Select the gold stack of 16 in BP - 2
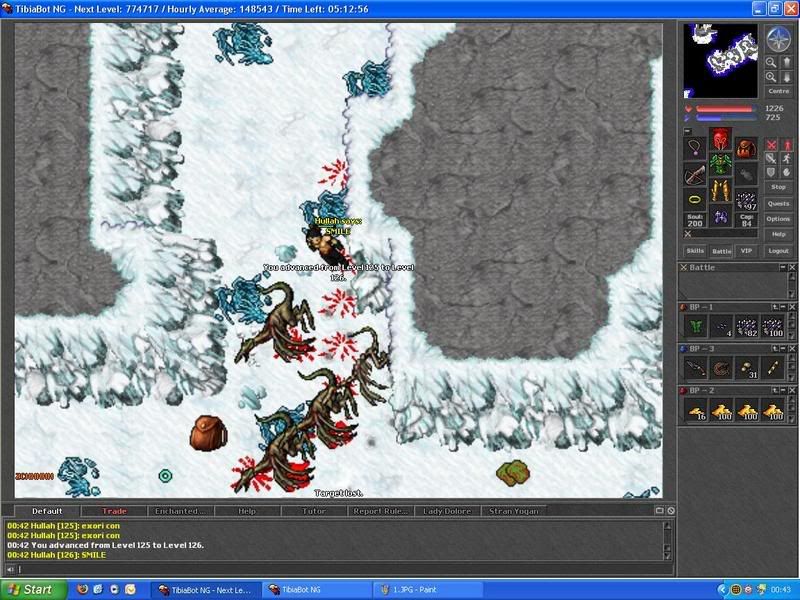 [x=695, y=410]
